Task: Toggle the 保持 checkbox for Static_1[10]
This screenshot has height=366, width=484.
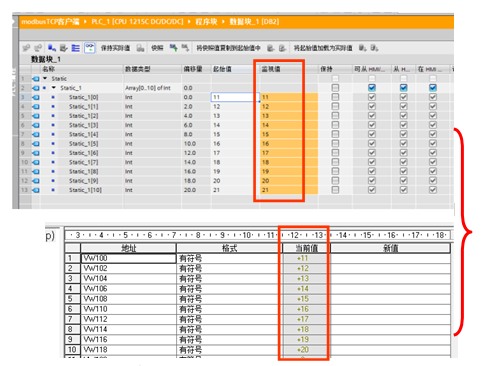Action: tap(335, 190)
